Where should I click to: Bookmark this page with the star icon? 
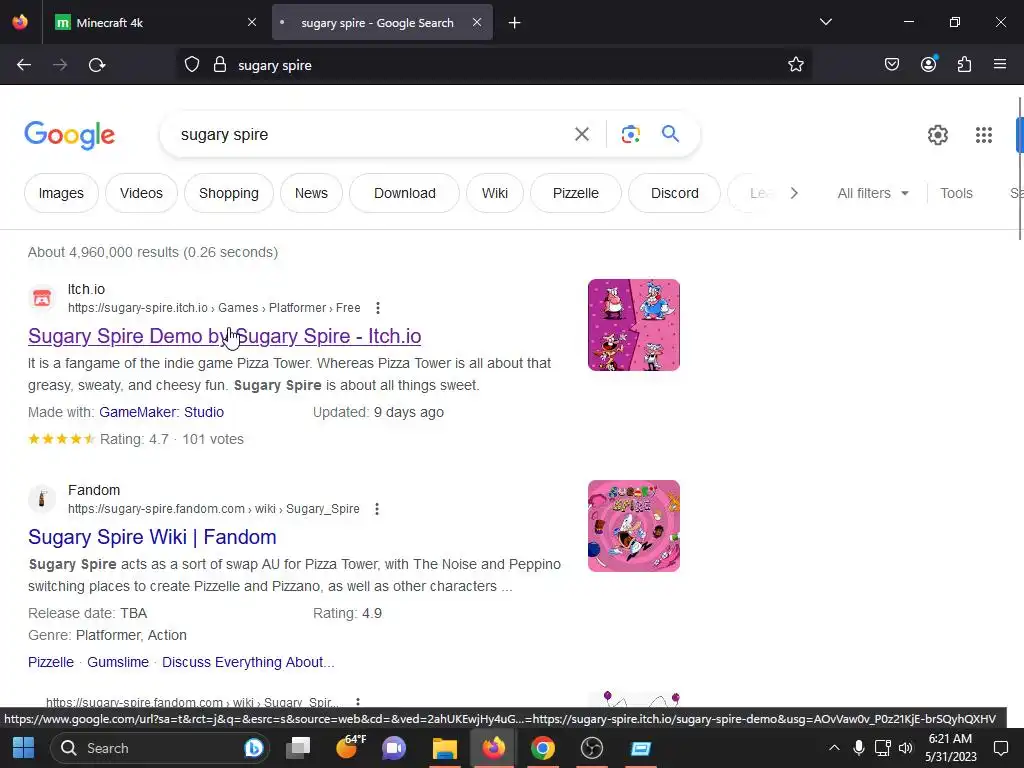[795, 65]
